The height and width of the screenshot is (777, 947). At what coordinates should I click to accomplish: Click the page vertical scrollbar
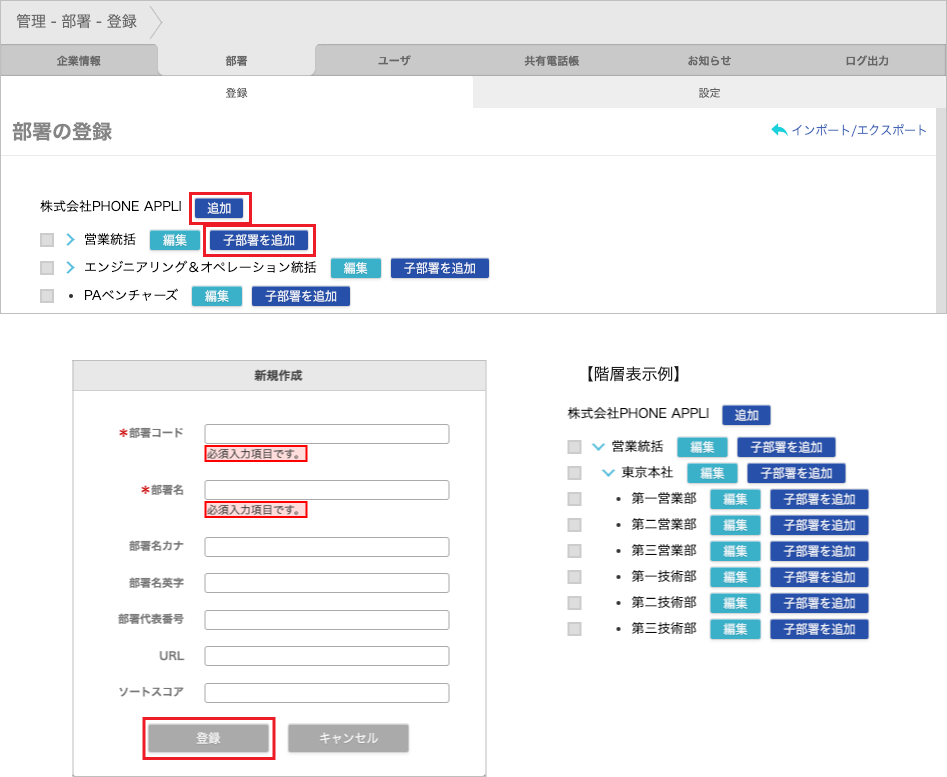tap(942, 210)
